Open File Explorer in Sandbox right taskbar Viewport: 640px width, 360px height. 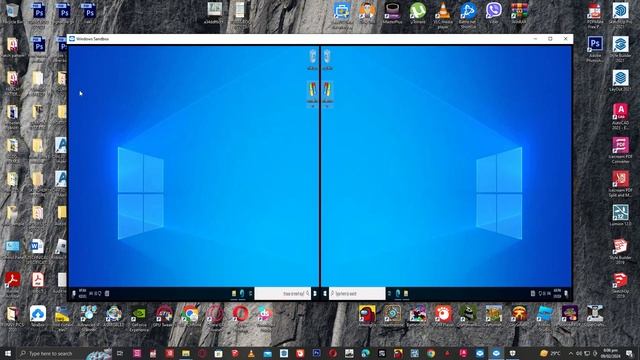pyautogui.click(x=406, y=293)
